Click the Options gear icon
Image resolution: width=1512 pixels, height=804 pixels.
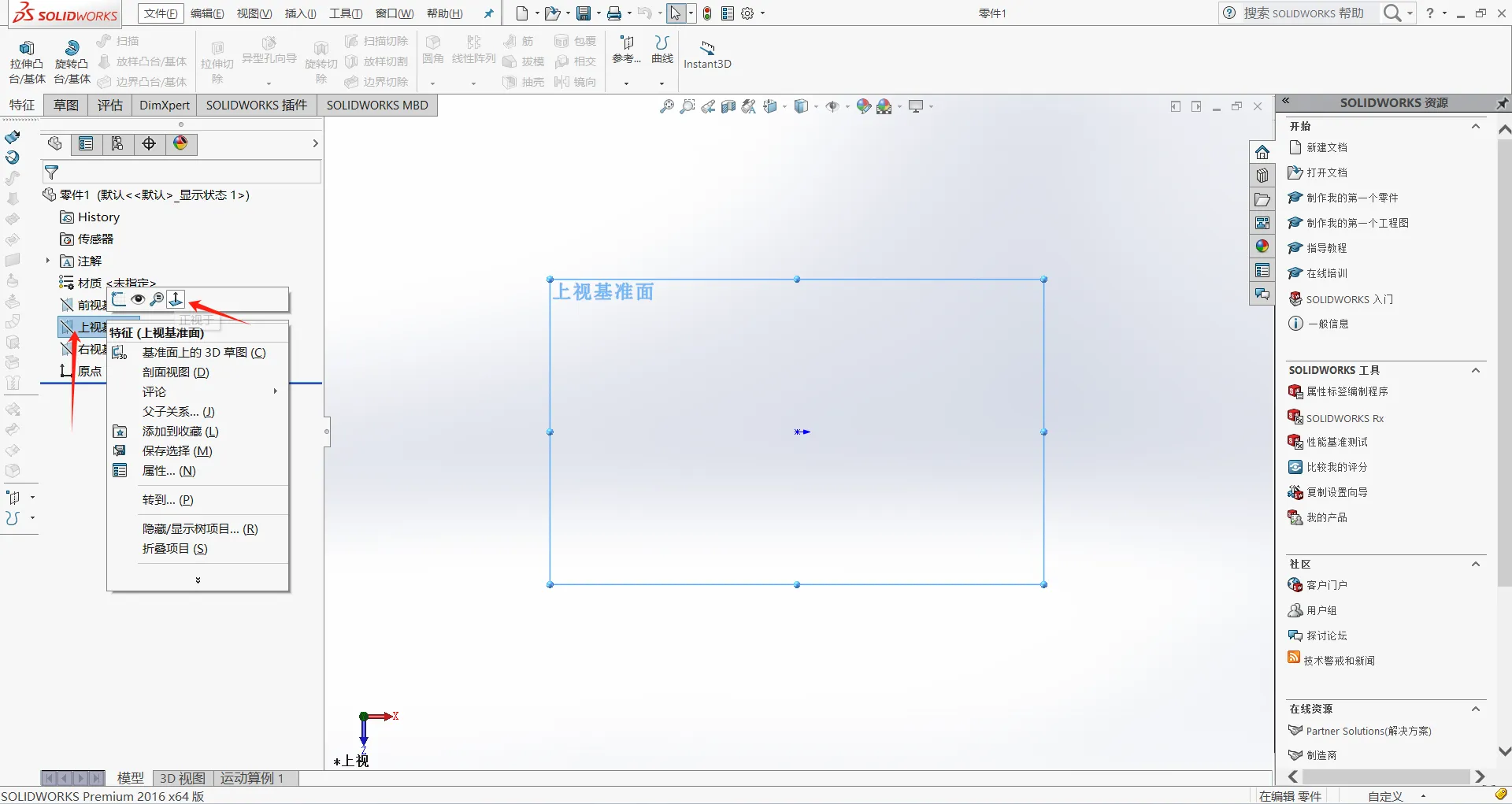pyautogui.click(x=747, y=13)
